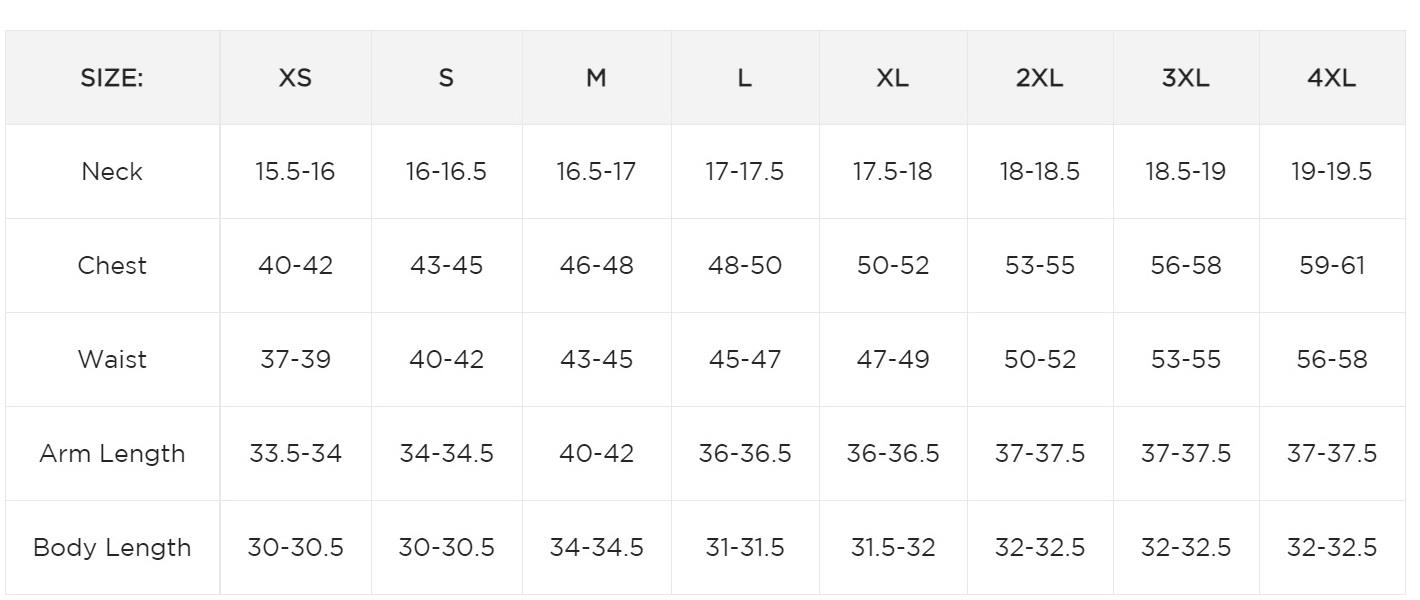Image resolution: width=1420 pixels, height=600 pixels.
Task: Select the M size column header
Action: [596, 78]
